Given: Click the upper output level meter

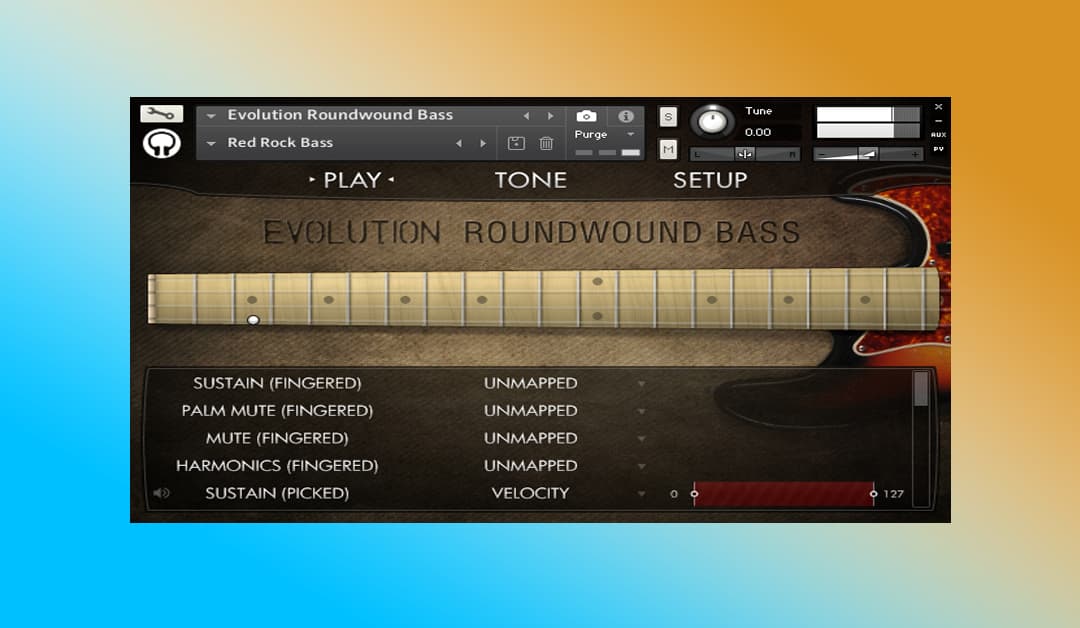Looking at the screenshot, I should 868,114.
